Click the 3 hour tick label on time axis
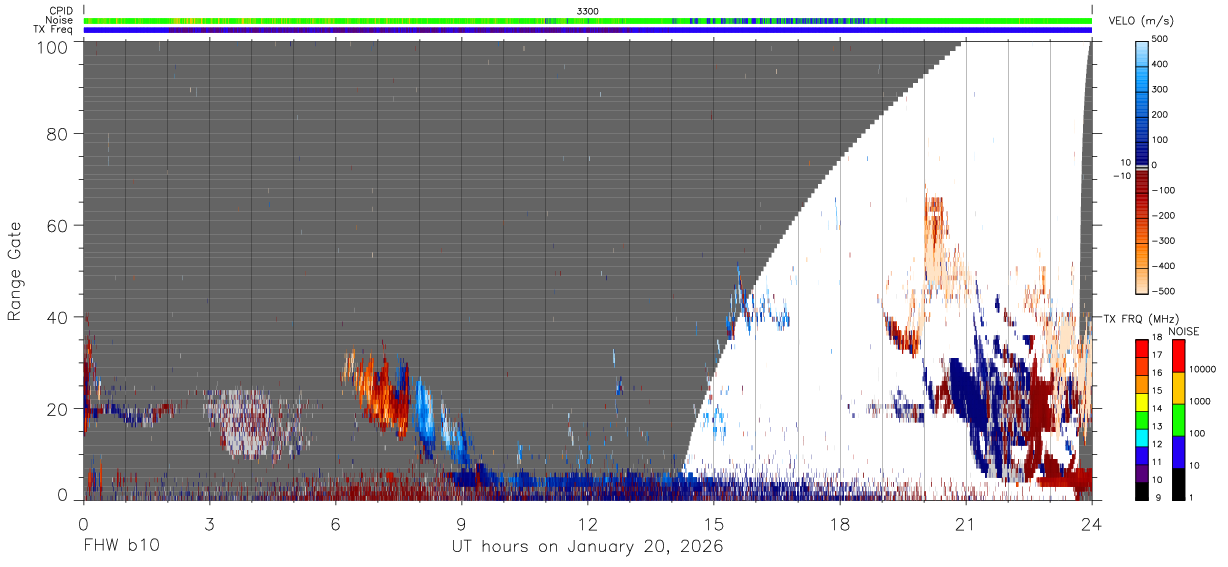Viewport: 1228px width, 567px height. pos(209,524)
